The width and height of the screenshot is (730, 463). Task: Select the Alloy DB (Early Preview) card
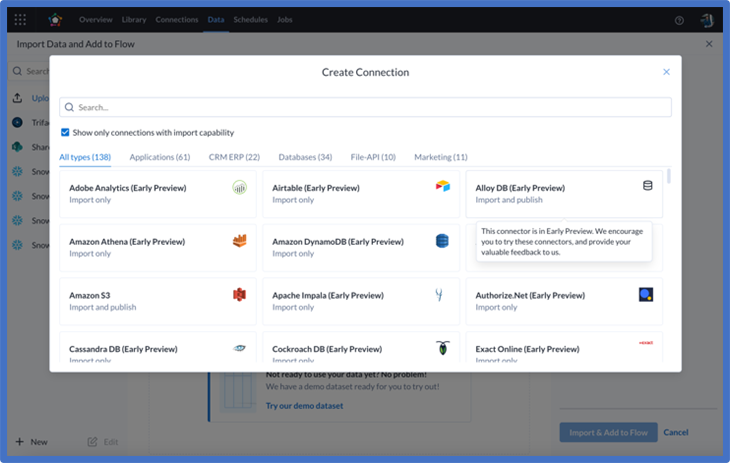pos(564,194)
